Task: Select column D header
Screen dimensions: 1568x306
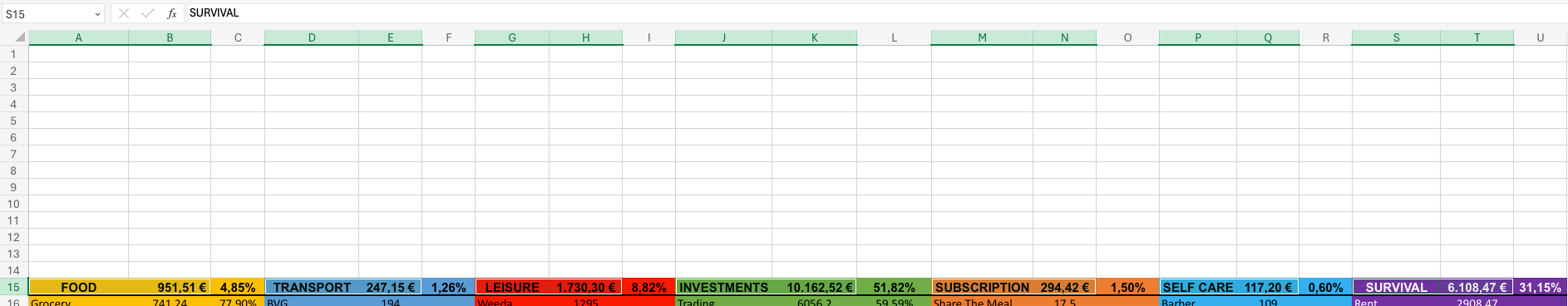Action: [312, 37]
